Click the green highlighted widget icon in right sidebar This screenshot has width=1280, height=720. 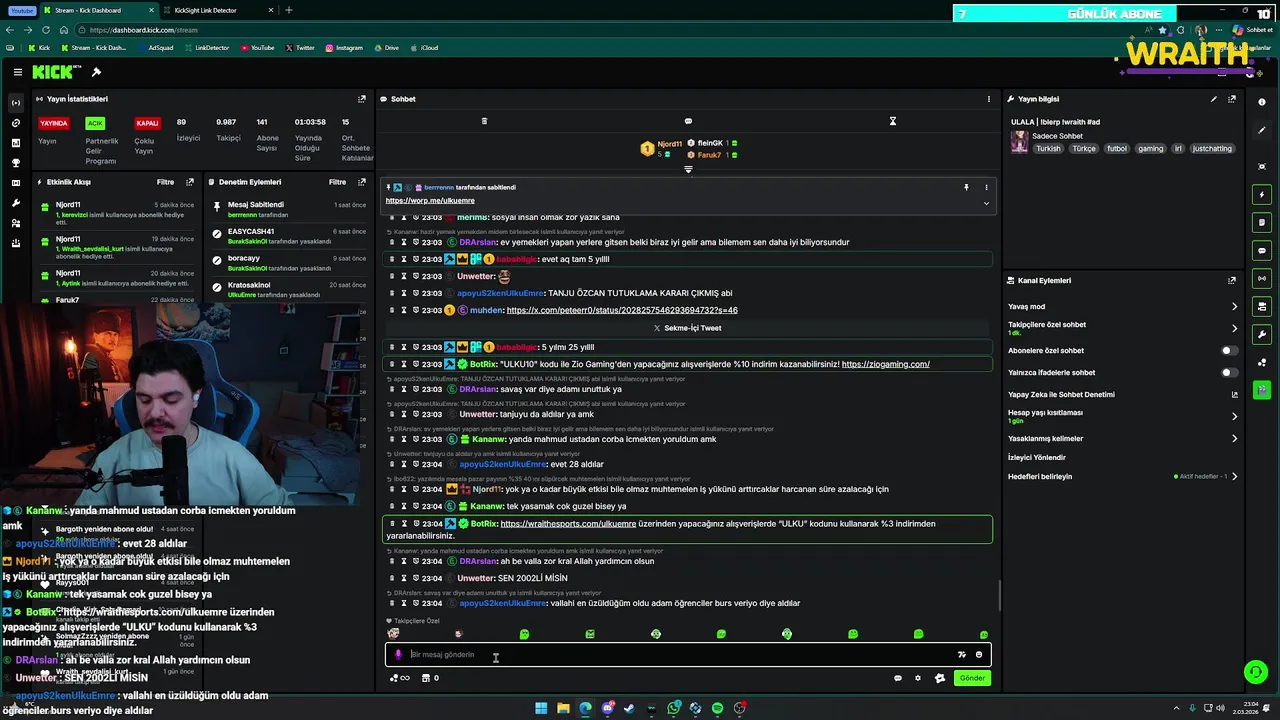point(1262,390)
